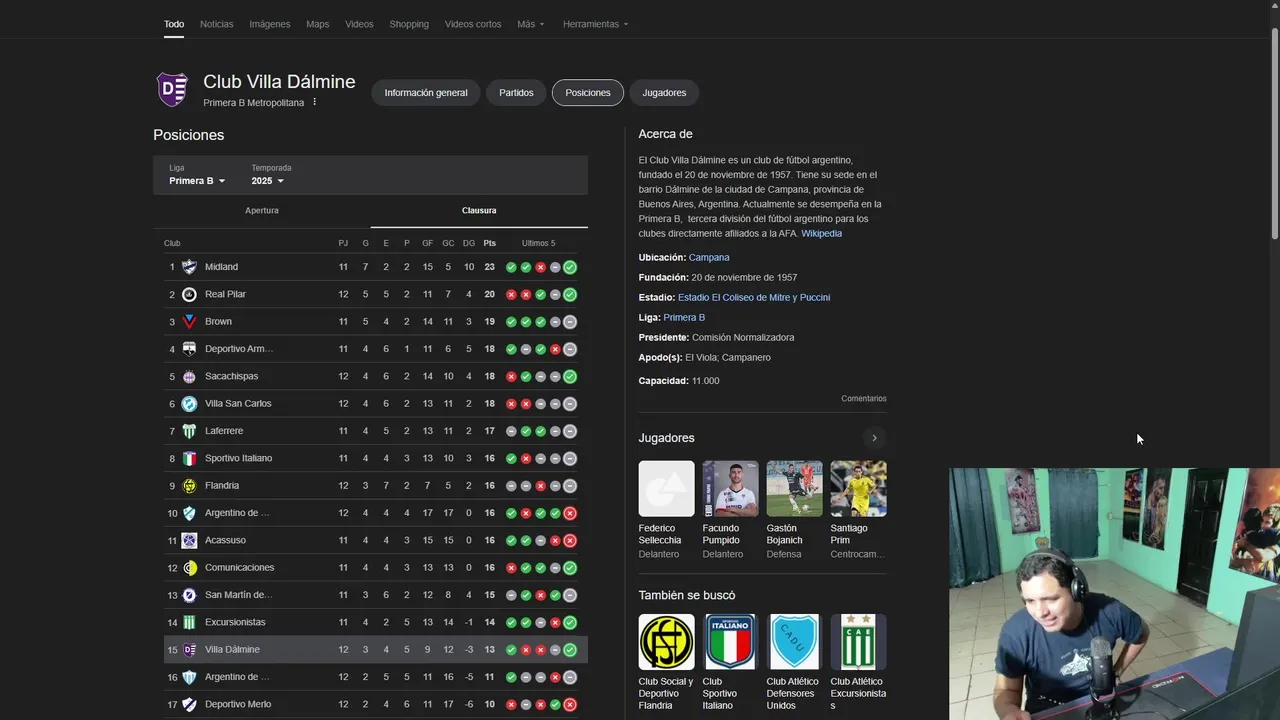The width and height of the screenshot is (1280, 720).
Task: Click the Midland team name
Action: pyautogui.click(x=221, y=267)
